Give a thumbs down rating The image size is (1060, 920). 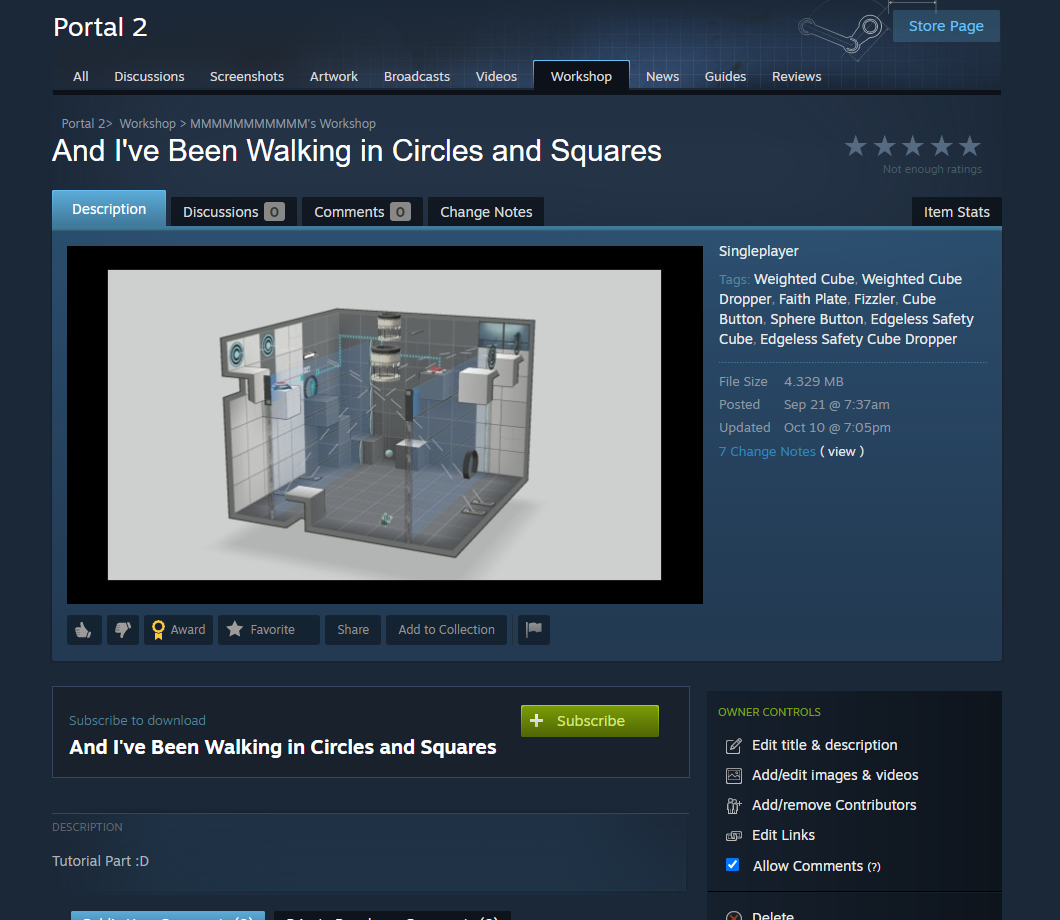point(122,629)
